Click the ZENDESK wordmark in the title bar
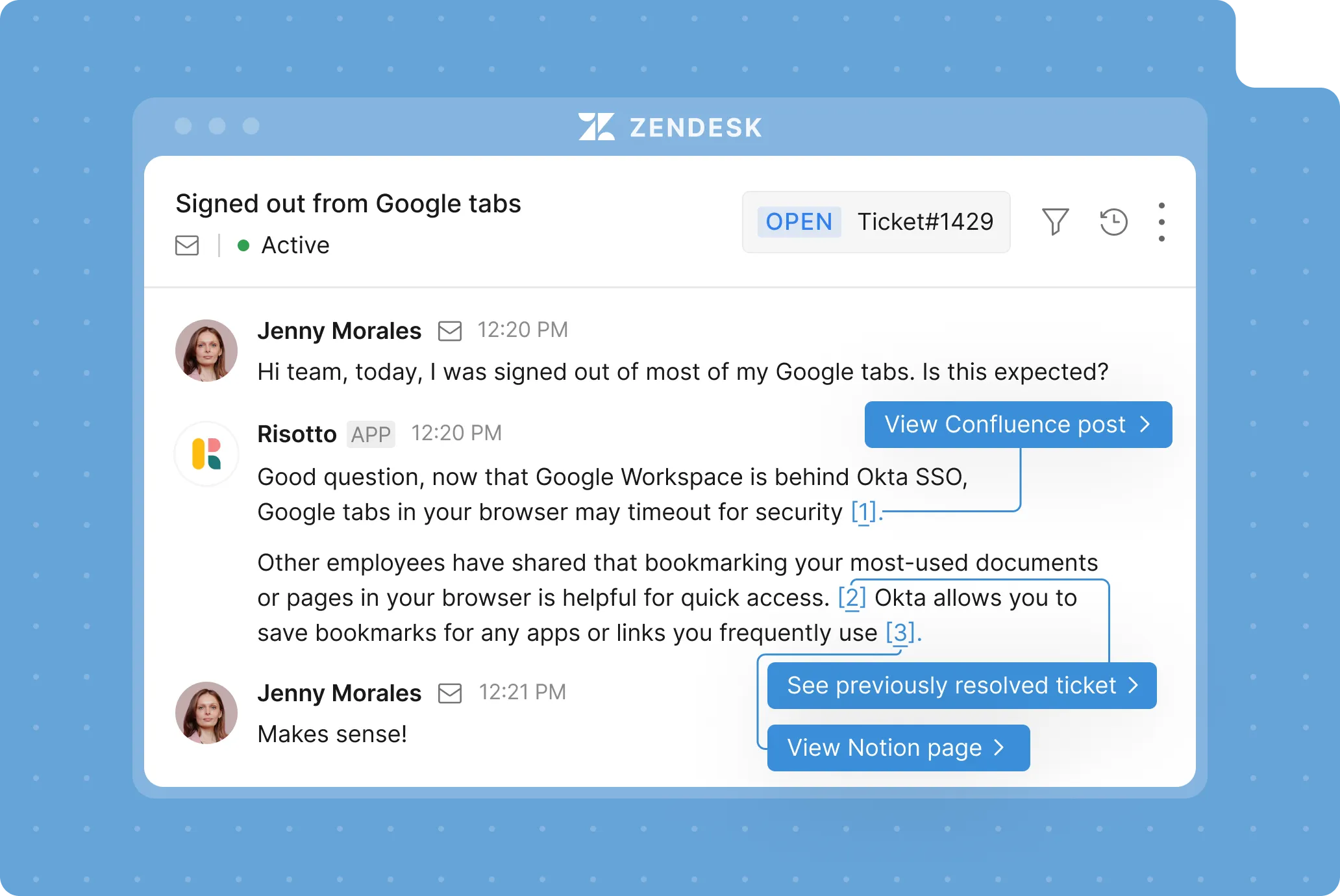Screen dimensions: 1340x896 tap(696, 127)
